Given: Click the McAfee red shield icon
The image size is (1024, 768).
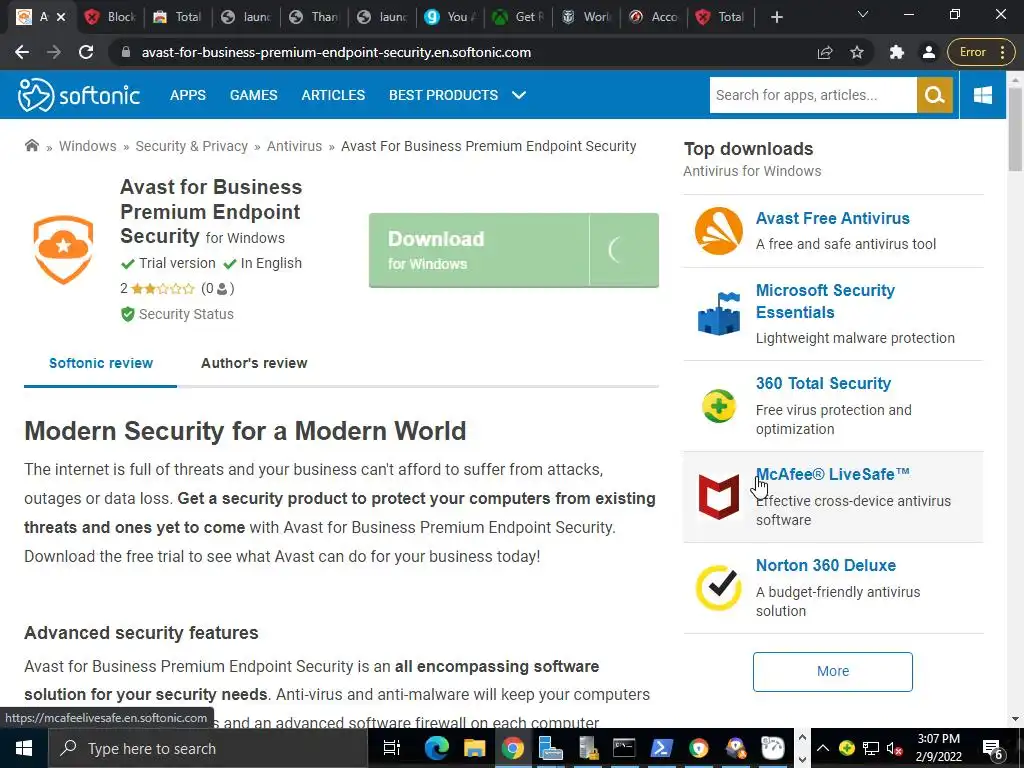Looking at the screenshot, I should click(718, 497).
